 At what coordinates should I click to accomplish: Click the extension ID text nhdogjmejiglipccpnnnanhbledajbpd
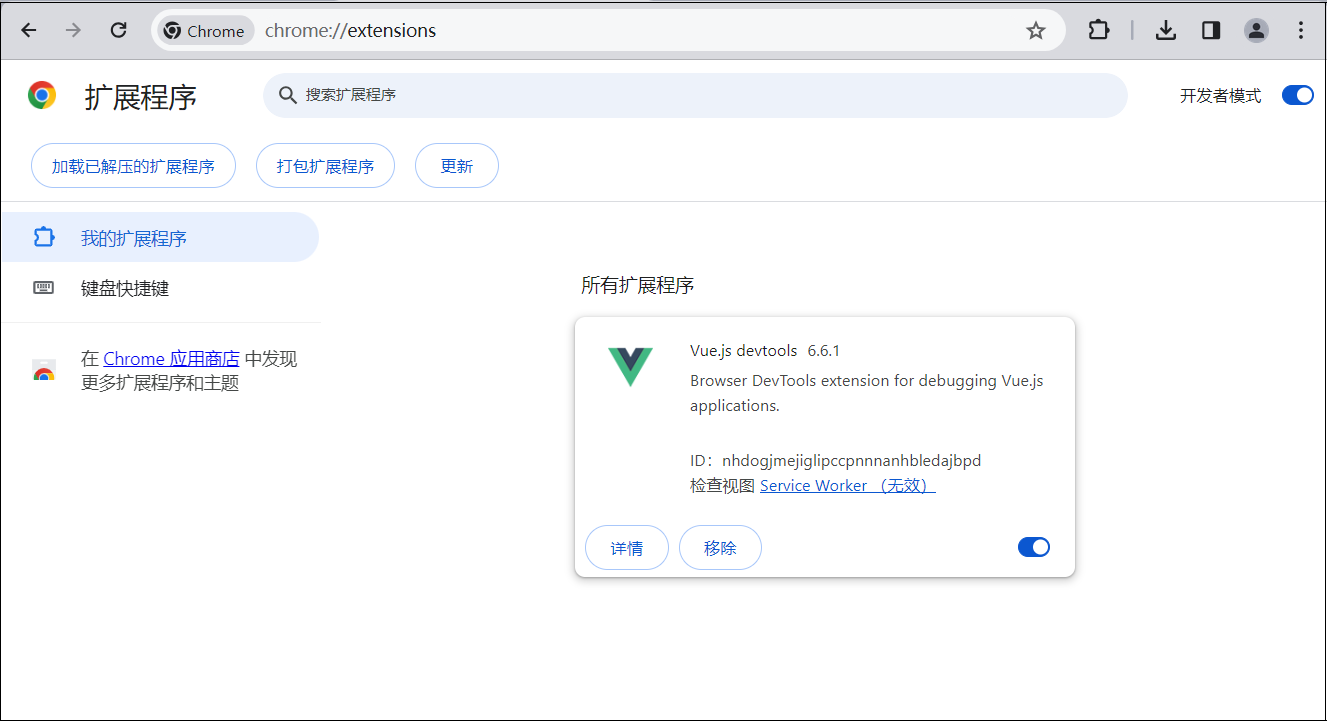pyautogui.click(x=851, y=461)
